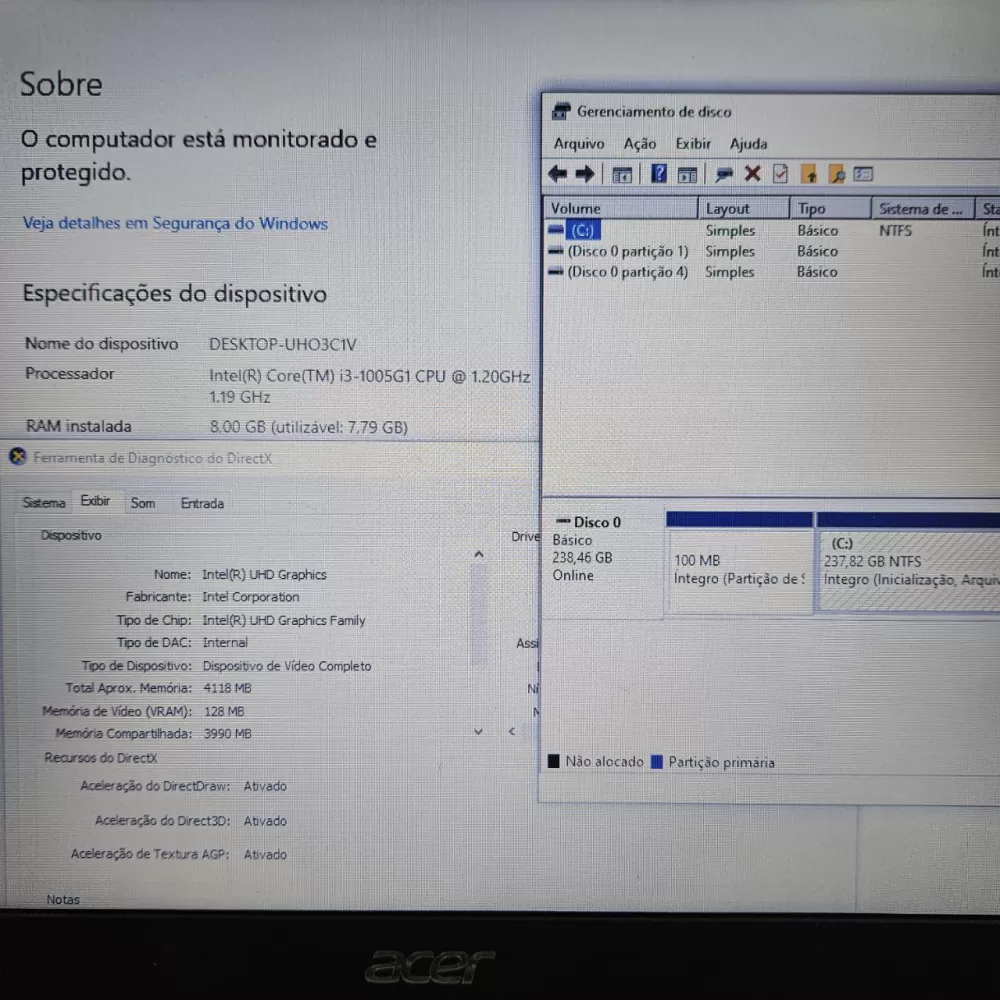The width and height of the screenshot is (1000, 1000).
Task: Click Ativado next to Aceleração do Direct3D
Action: [x=265, y=821]
